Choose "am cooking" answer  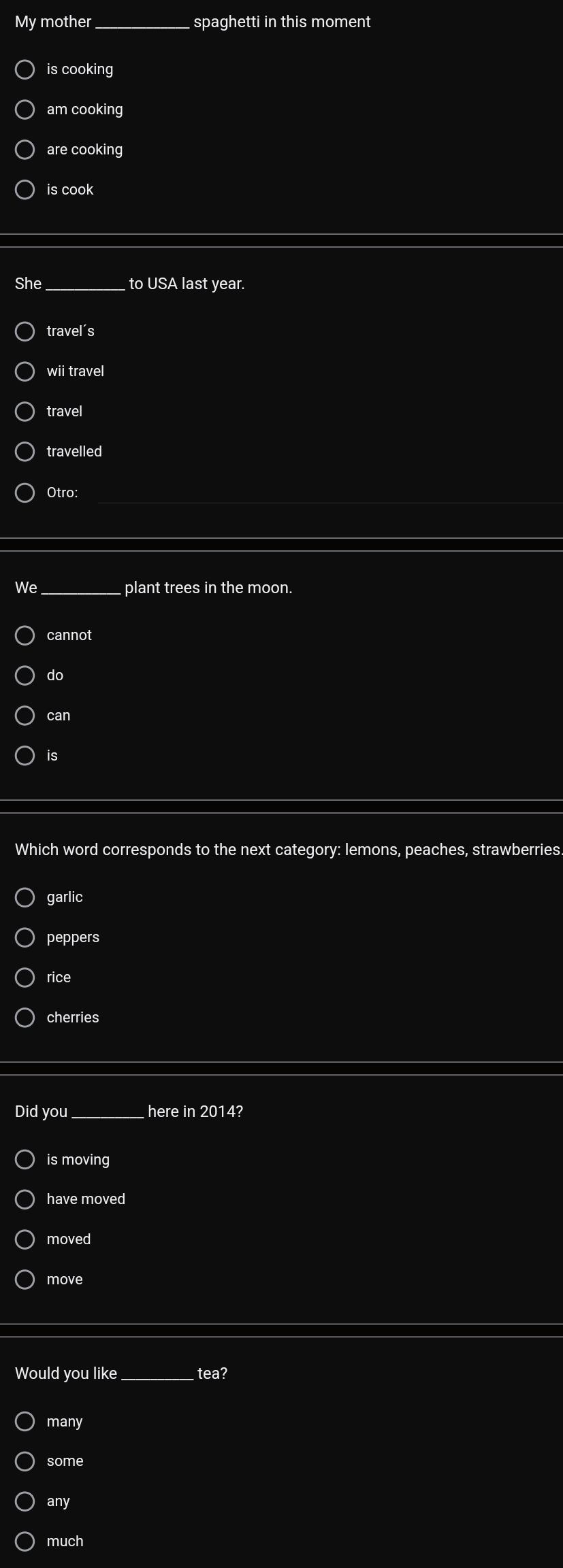(x=25, y=110)
